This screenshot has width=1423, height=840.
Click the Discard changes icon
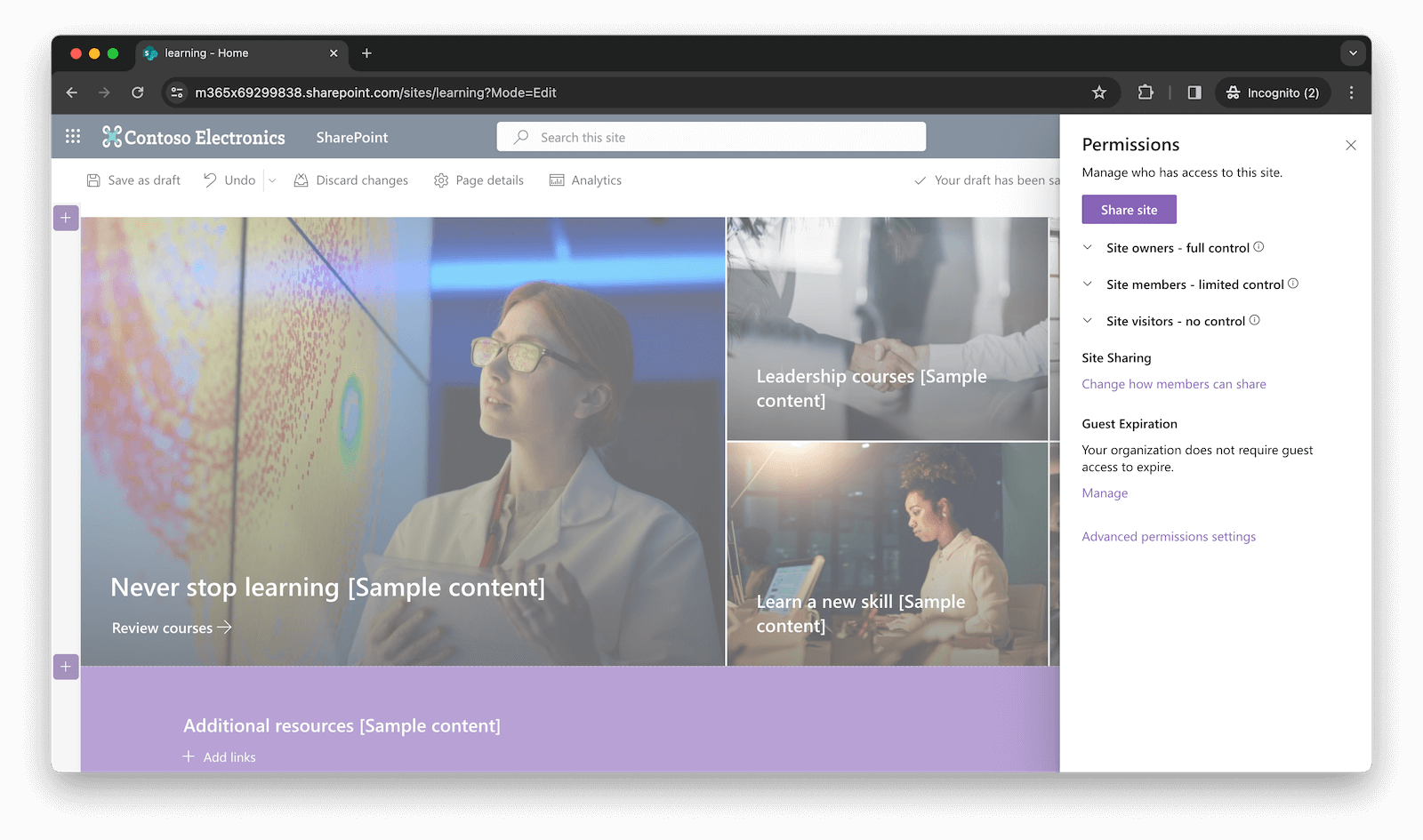pos(301,180)
